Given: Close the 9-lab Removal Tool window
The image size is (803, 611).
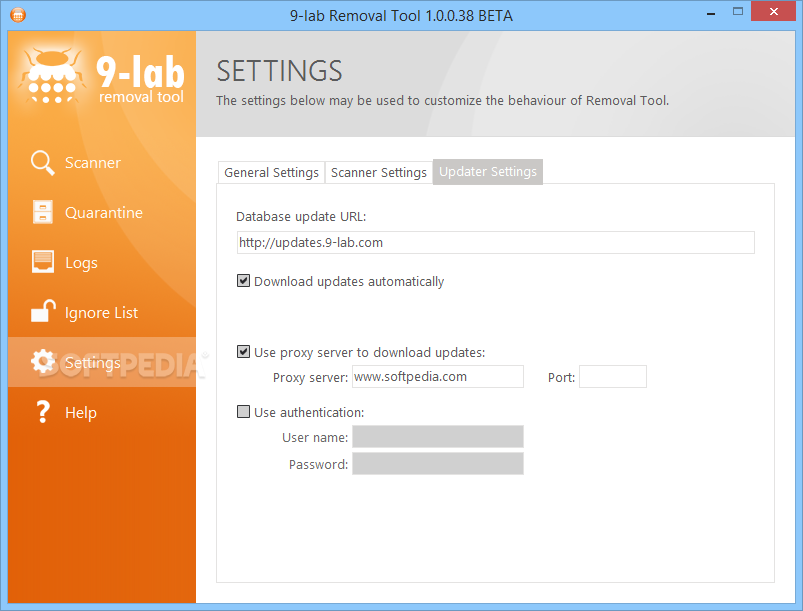Looking at the screenshot, I should [773, 11].
